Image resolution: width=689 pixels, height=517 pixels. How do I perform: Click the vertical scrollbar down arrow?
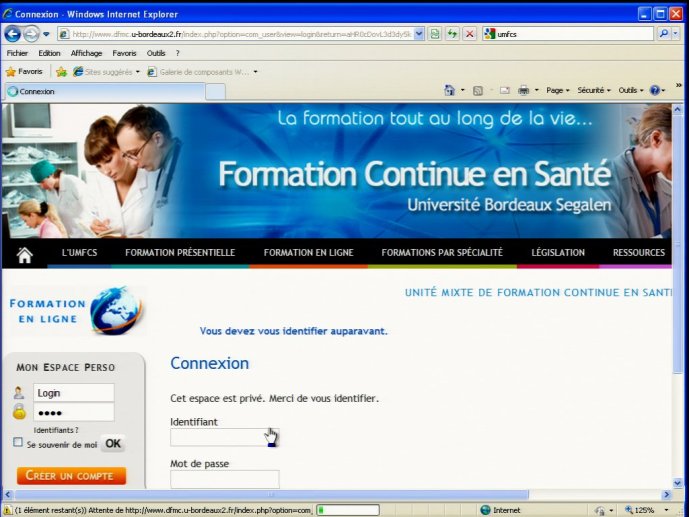(677, 483)
